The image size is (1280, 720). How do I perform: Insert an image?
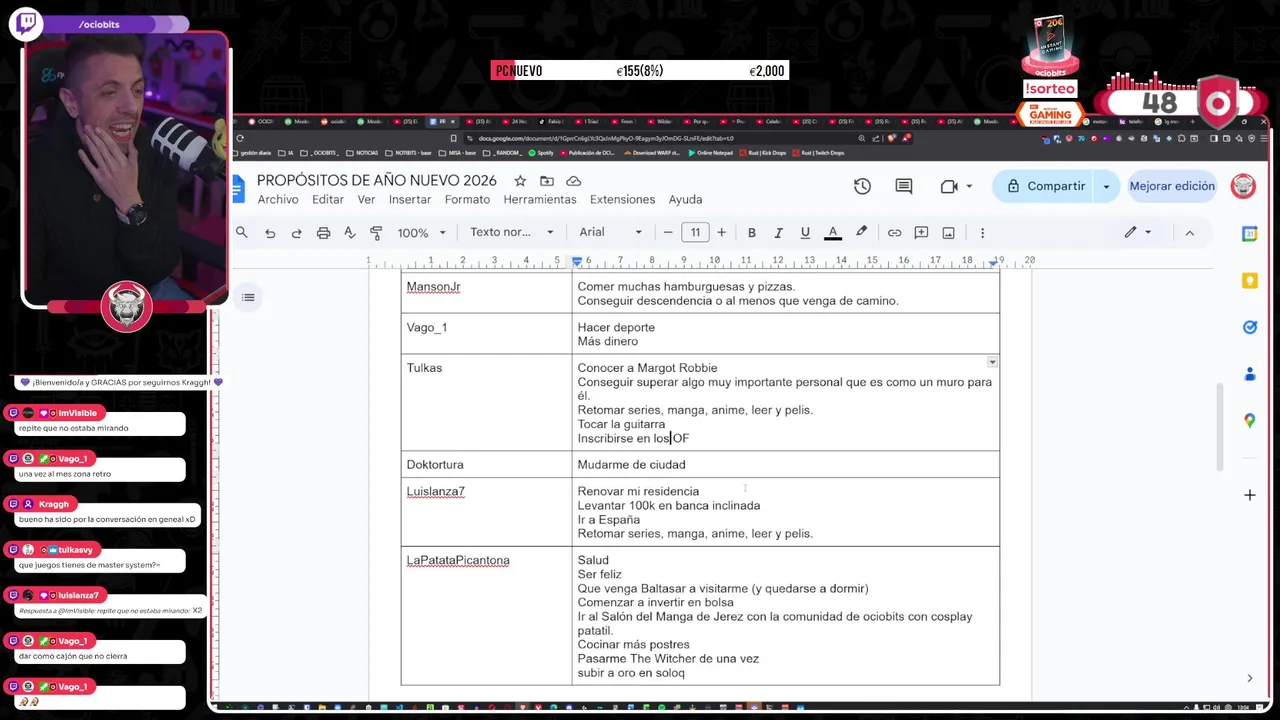(948, 232)
